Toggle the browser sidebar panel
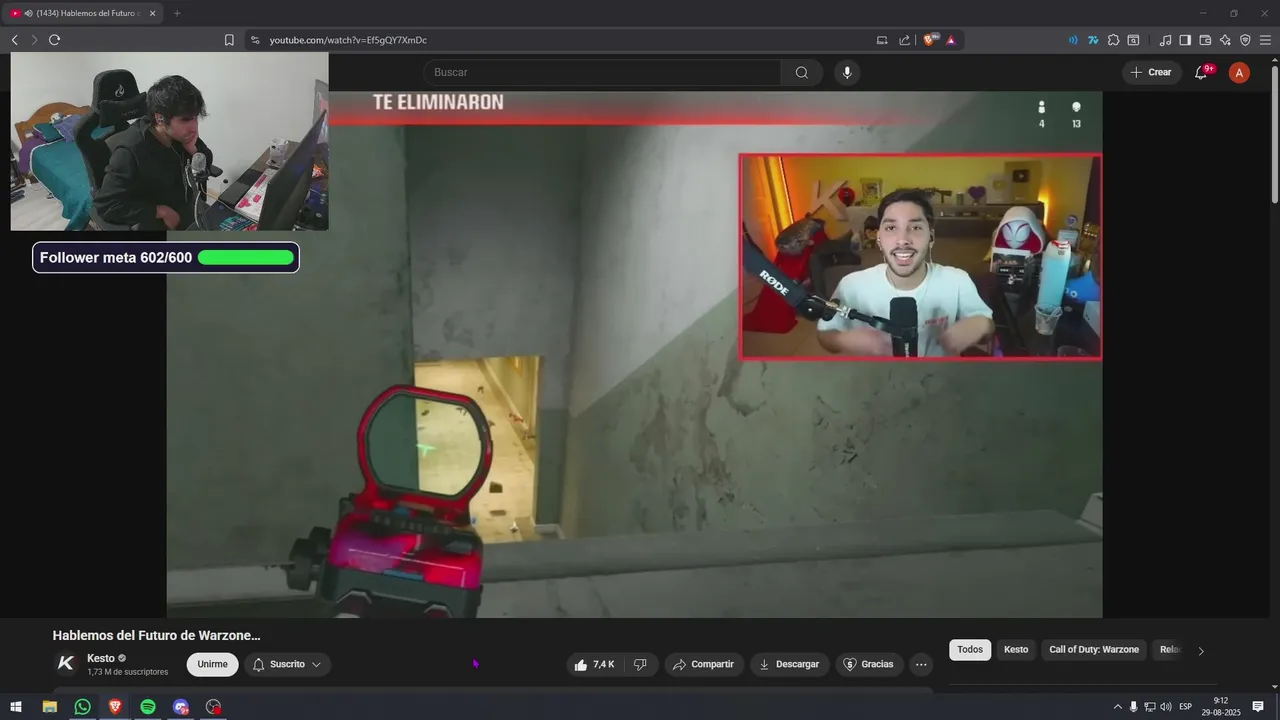1280x720 pixels. tap(1185, 40)
